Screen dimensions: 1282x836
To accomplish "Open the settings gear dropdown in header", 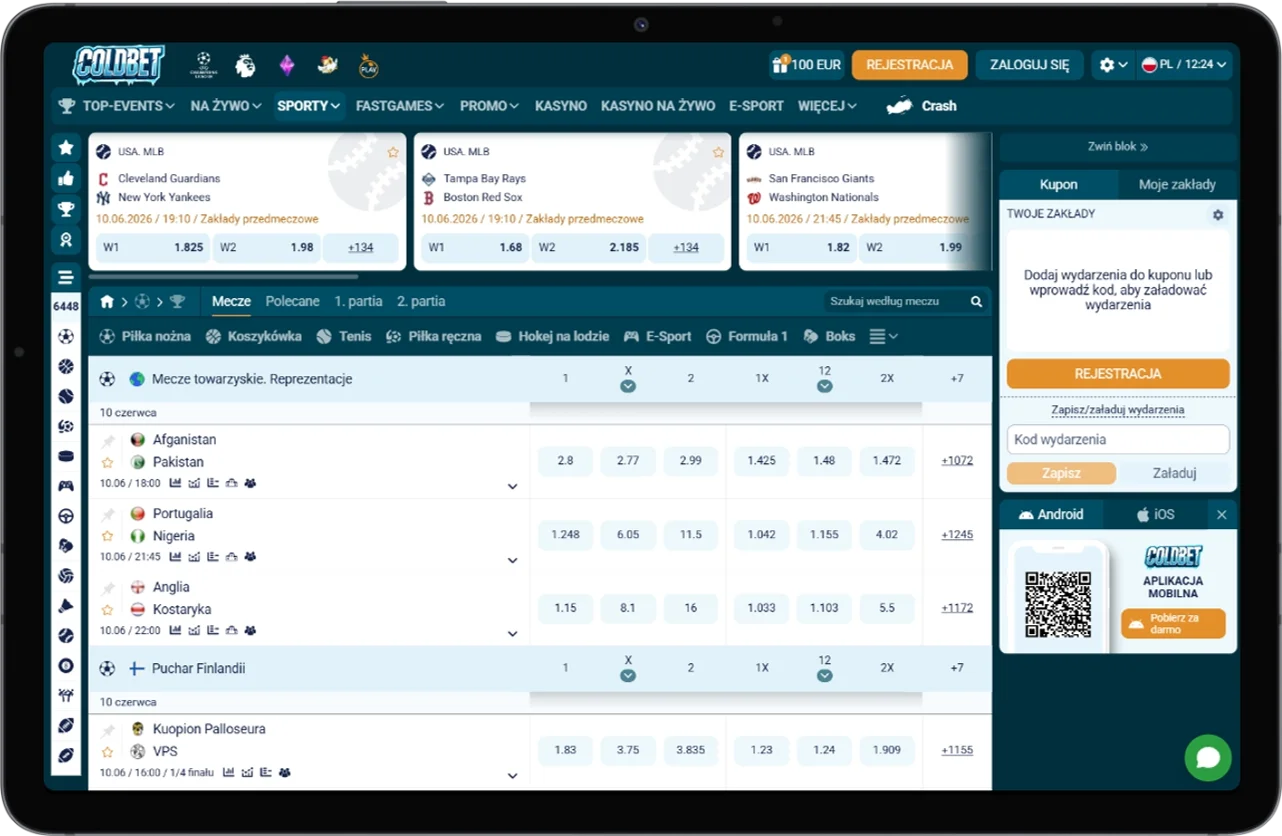I will point(1112,65).
